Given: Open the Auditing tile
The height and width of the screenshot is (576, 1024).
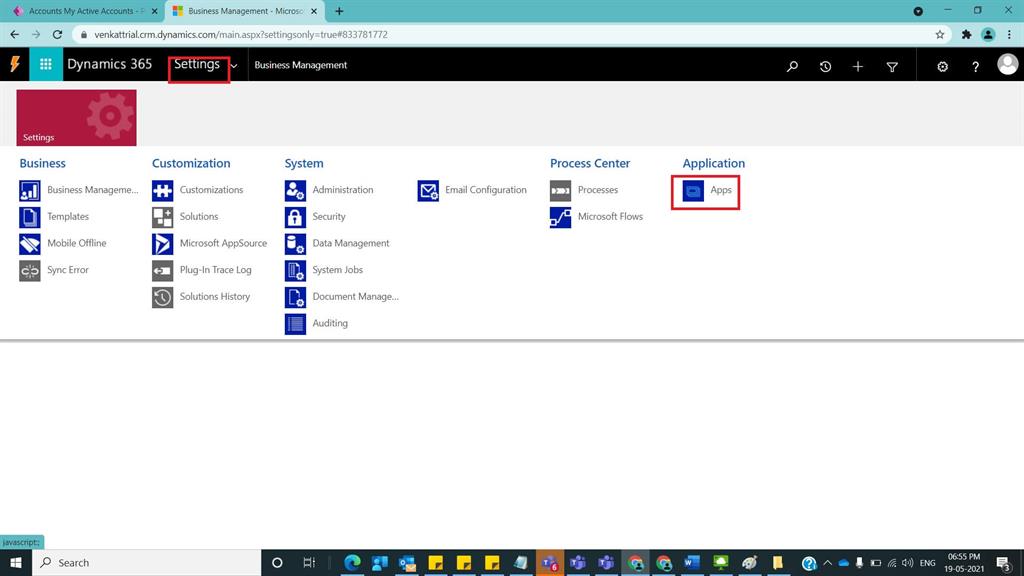Looking at the screenshot, I should pyautogui.click(x=329, y=323).
